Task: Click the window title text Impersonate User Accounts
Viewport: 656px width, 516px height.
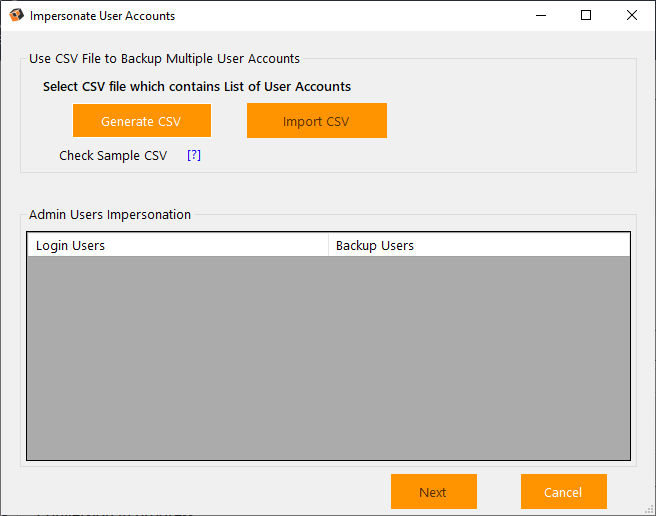Action: [x=102, y=16]
